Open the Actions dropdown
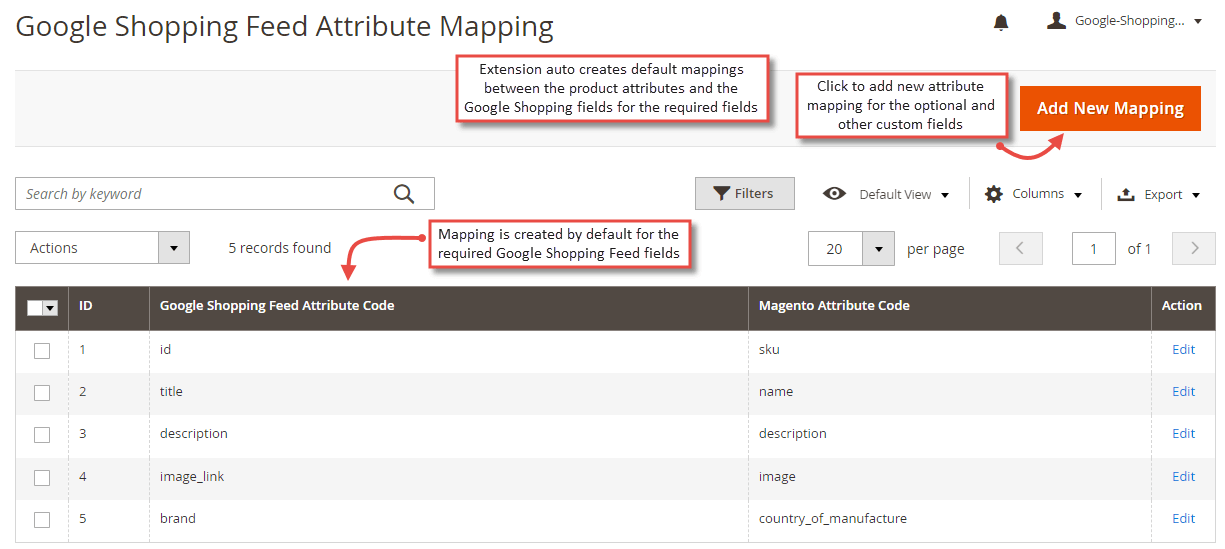 [102, 248]
